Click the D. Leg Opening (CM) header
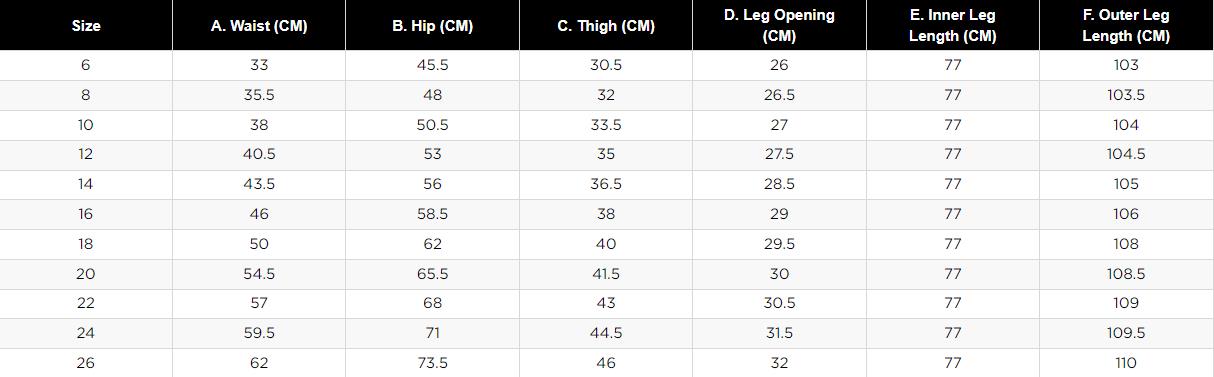 click(x=779, y=26)
